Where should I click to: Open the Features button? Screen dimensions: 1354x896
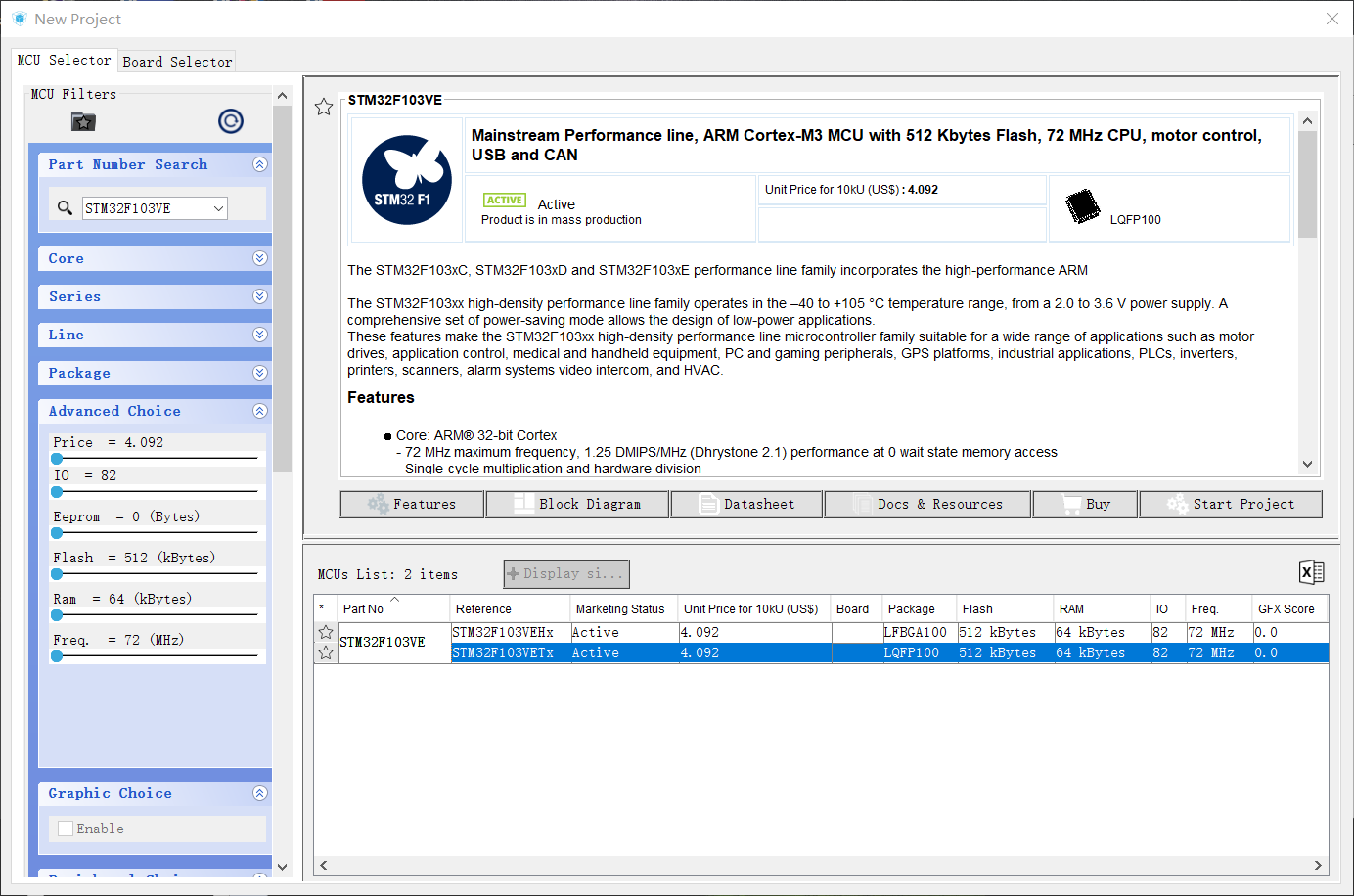click(412, 504)
